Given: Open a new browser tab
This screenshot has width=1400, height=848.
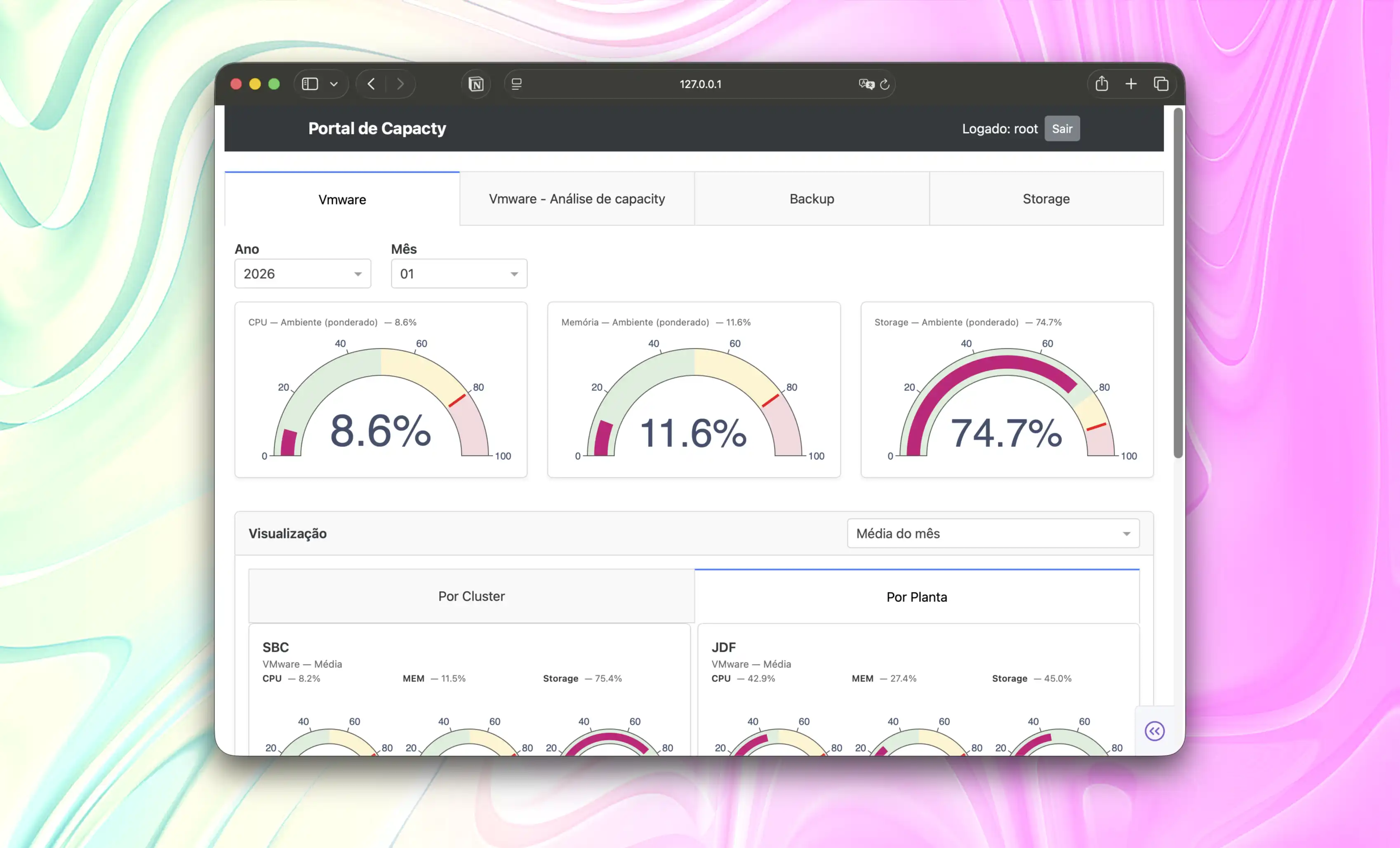Looking at the screenshot, I should click(x=1131, y=84).
